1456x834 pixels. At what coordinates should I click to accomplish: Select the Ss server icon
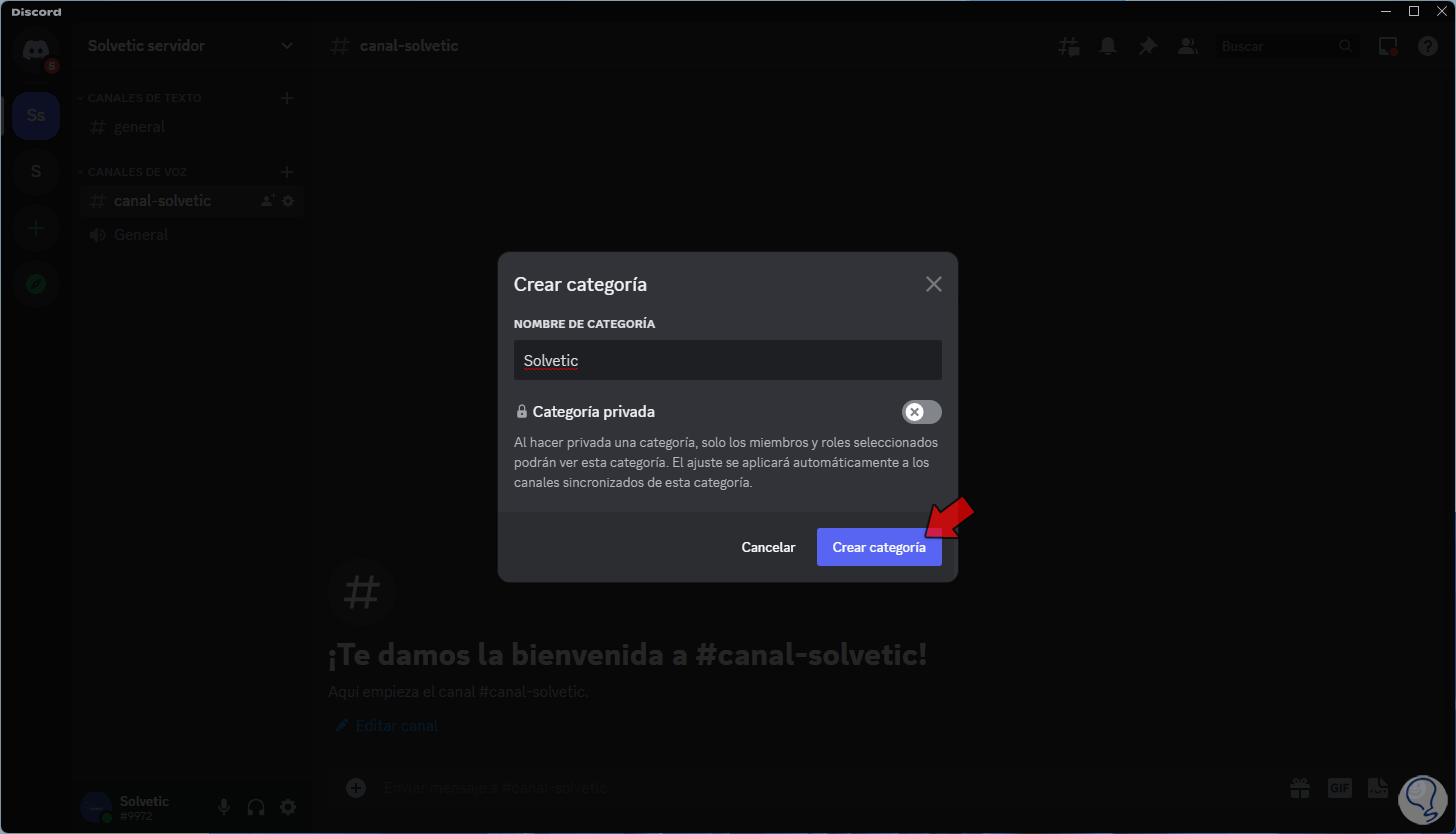click(36, 116)
